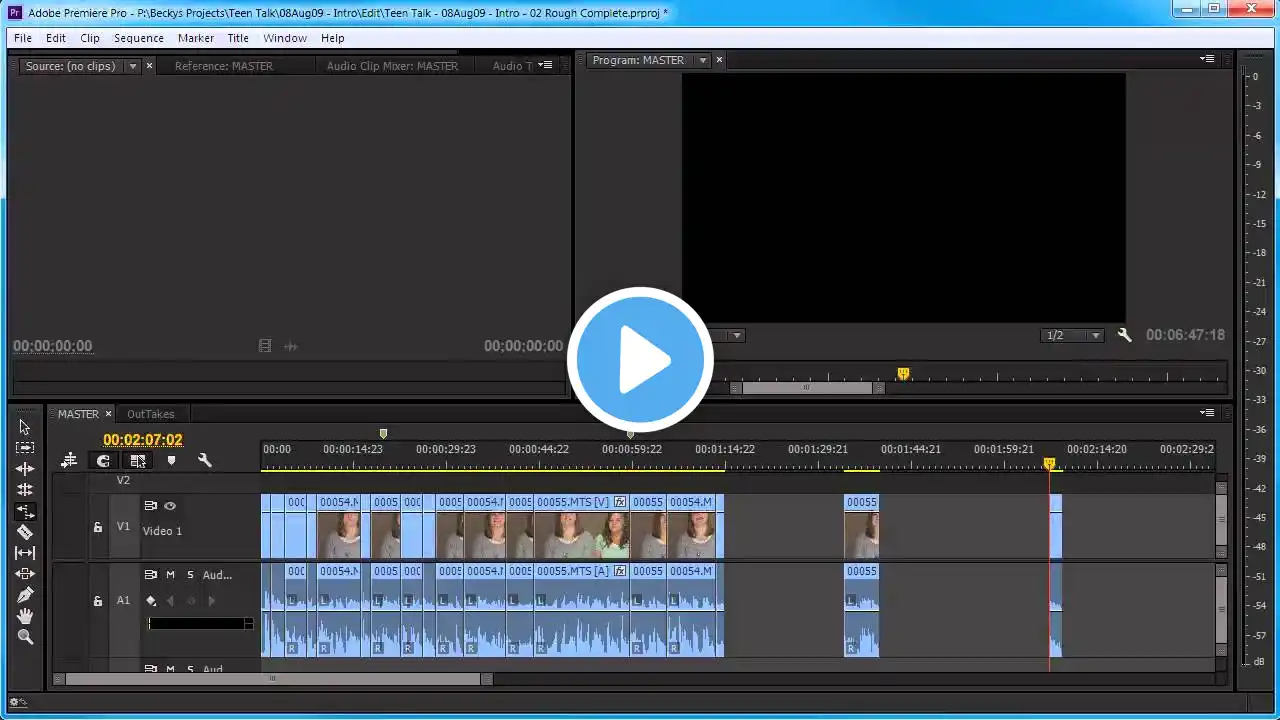Mute audio track A1
The height and width of the screenshot is (720, 1280).
170,575
